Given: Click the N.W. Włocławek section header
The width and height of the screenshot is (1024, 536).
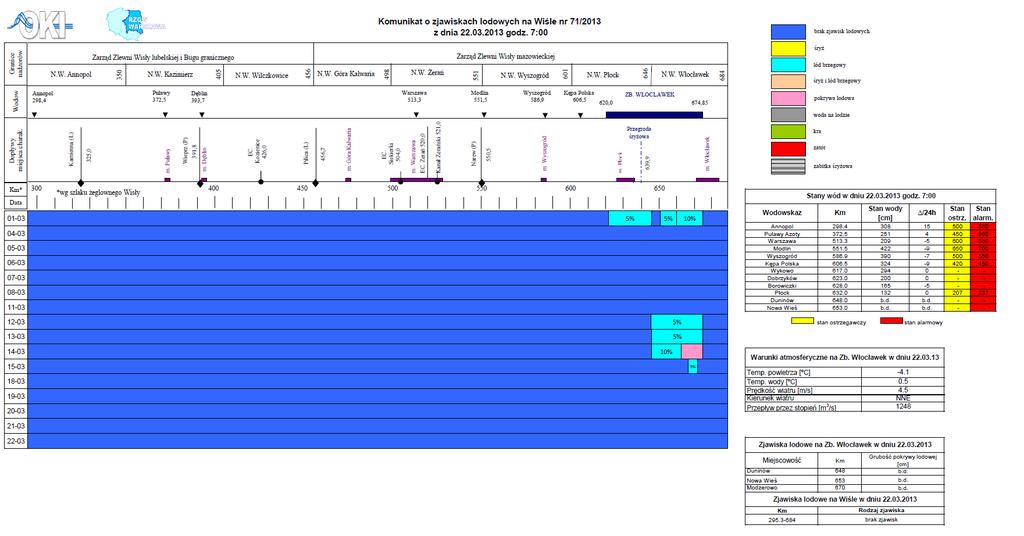Looking at the screenshot, I should (x=685, y=74).
